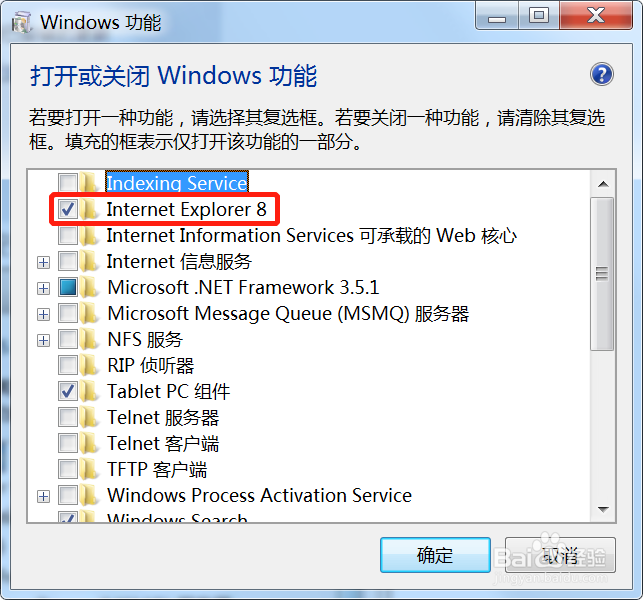Select the Indexing Service folder icon
643x600 pixels.
coord(88,182)
